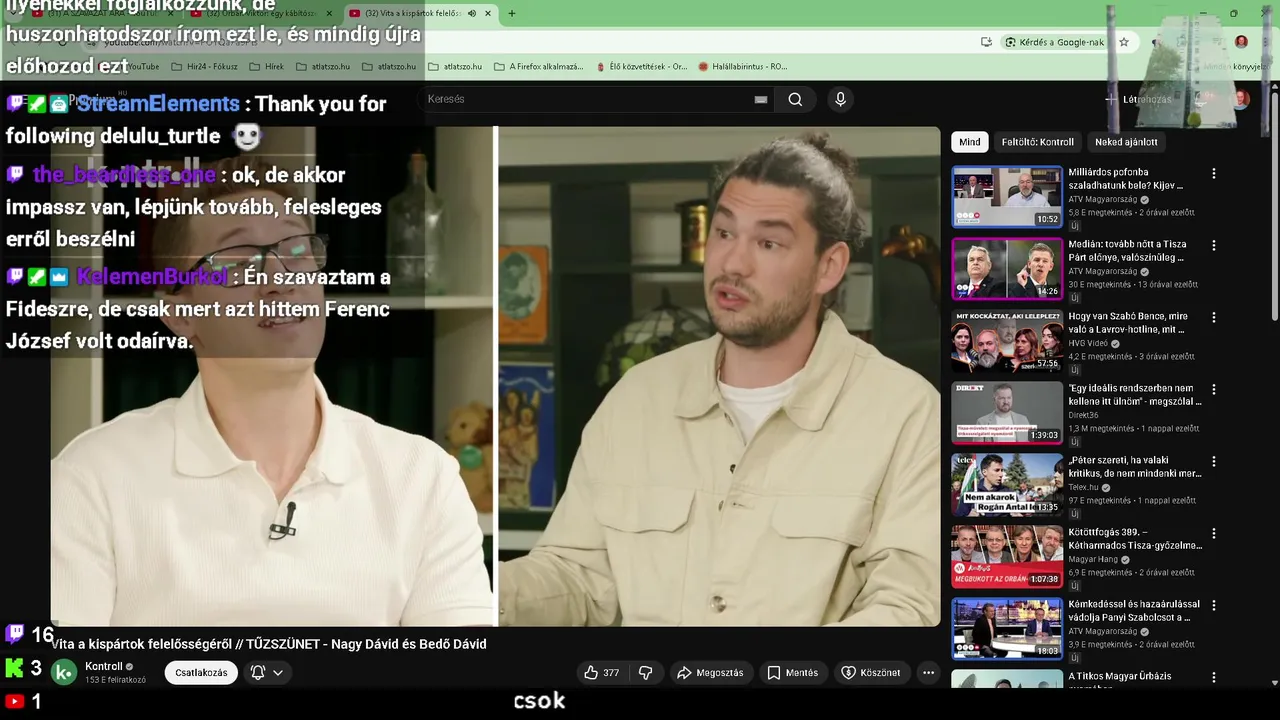This screenshot has height=720, width=1280.
Task: Click the 'HVG Videó' channel name
Action: tap(1088, 343)
